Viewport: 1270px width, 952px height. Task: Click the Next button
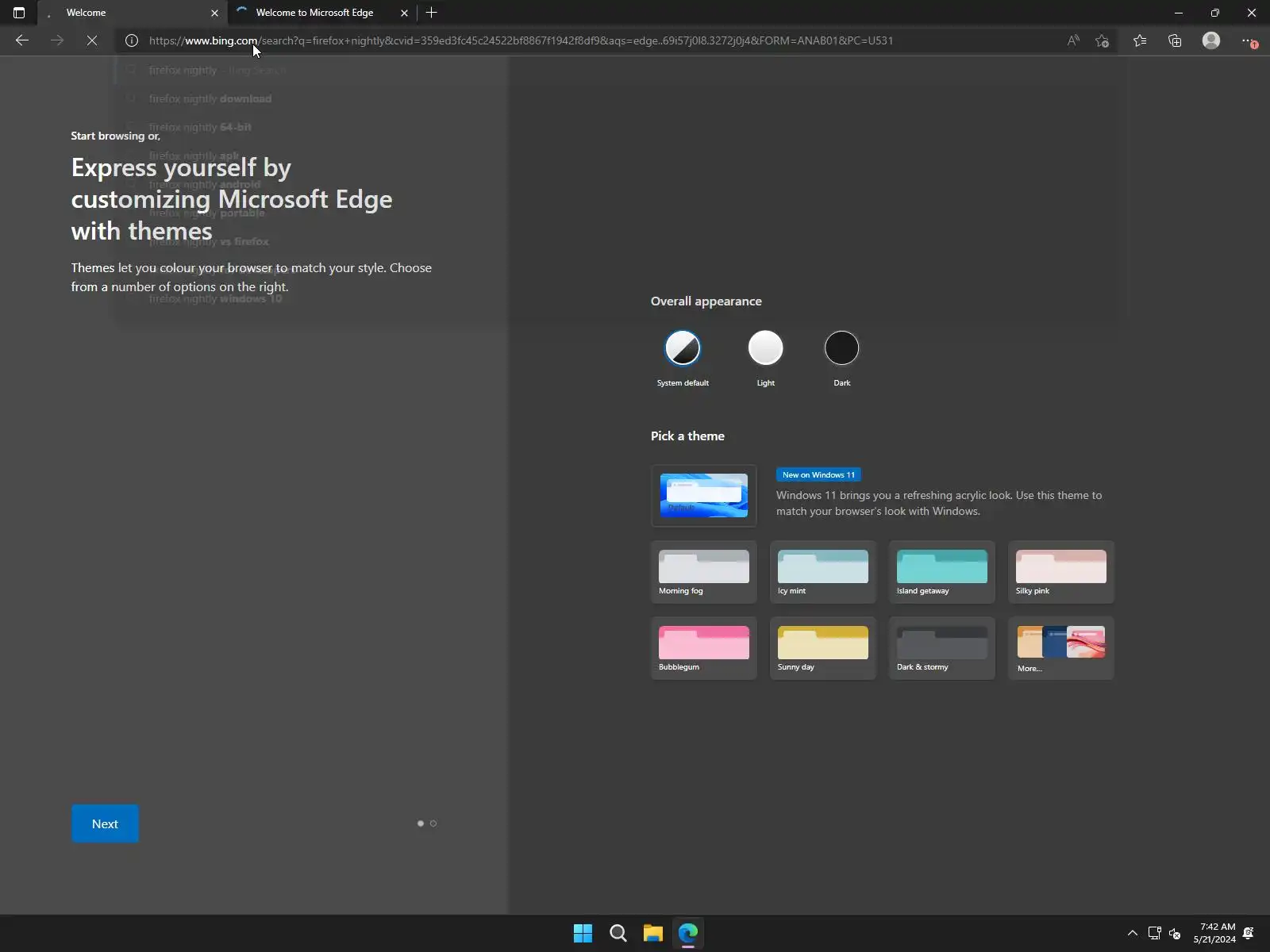coord(105,823)
